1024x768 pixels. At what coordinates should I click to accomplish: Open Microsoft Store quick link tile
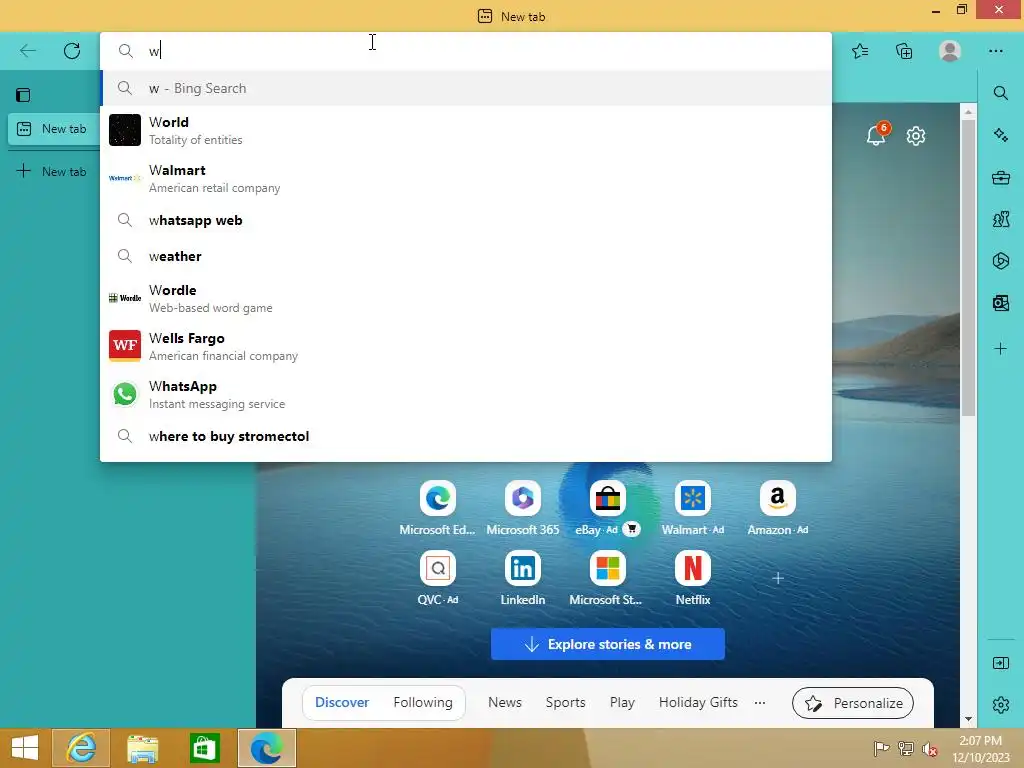(607, 578)
